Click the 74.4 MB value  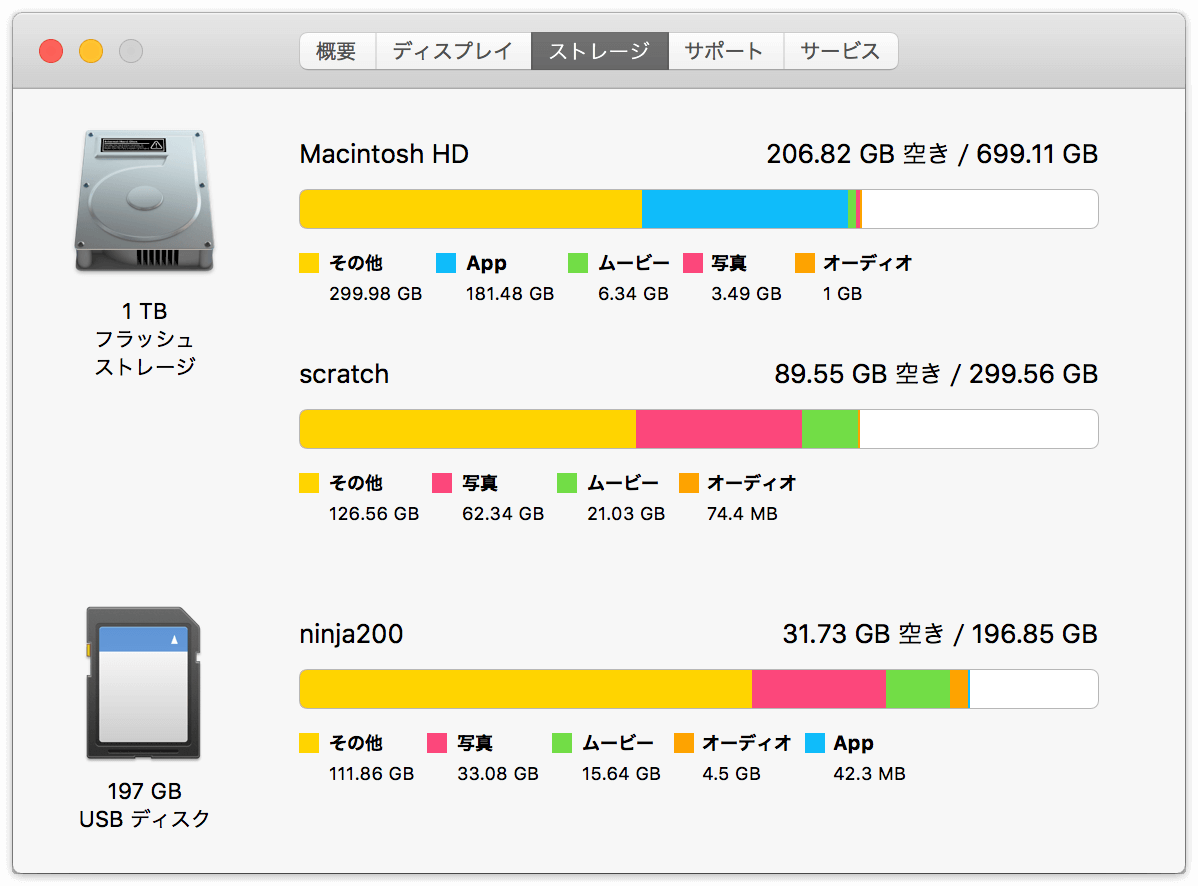[x=742, y=514]
